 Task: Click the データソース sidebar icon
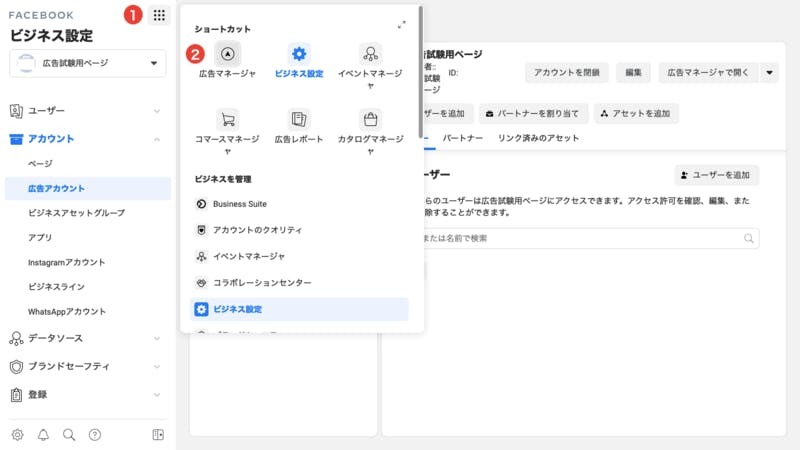point(16,338)
